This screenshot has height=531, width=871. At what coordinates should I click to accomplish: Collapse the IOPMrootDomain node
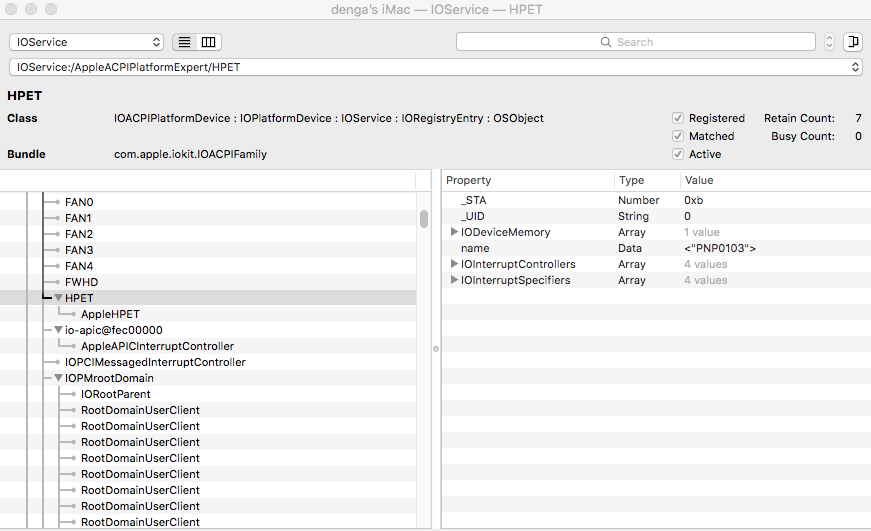point(58,378)
